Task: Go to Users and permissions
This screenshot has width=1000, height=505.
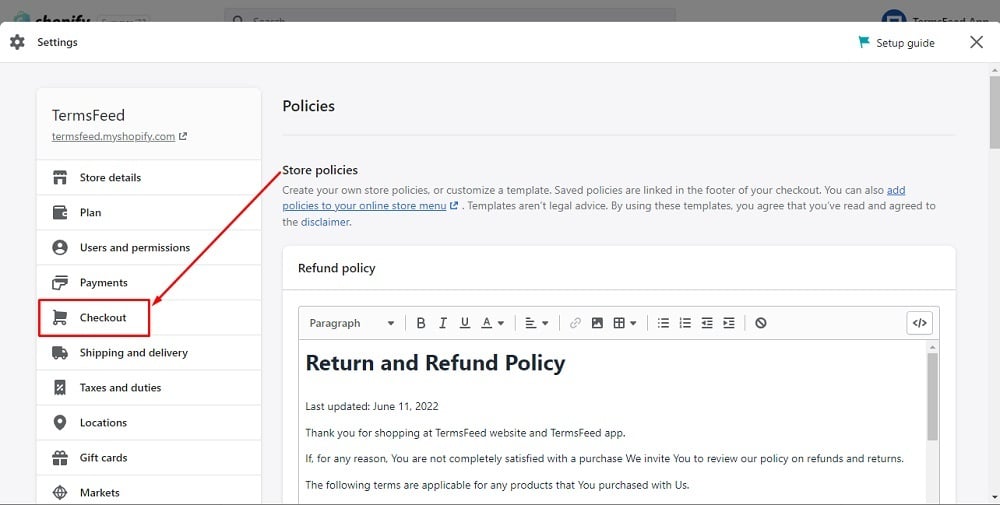Action: pyautogui.click(x=149, y=247)
